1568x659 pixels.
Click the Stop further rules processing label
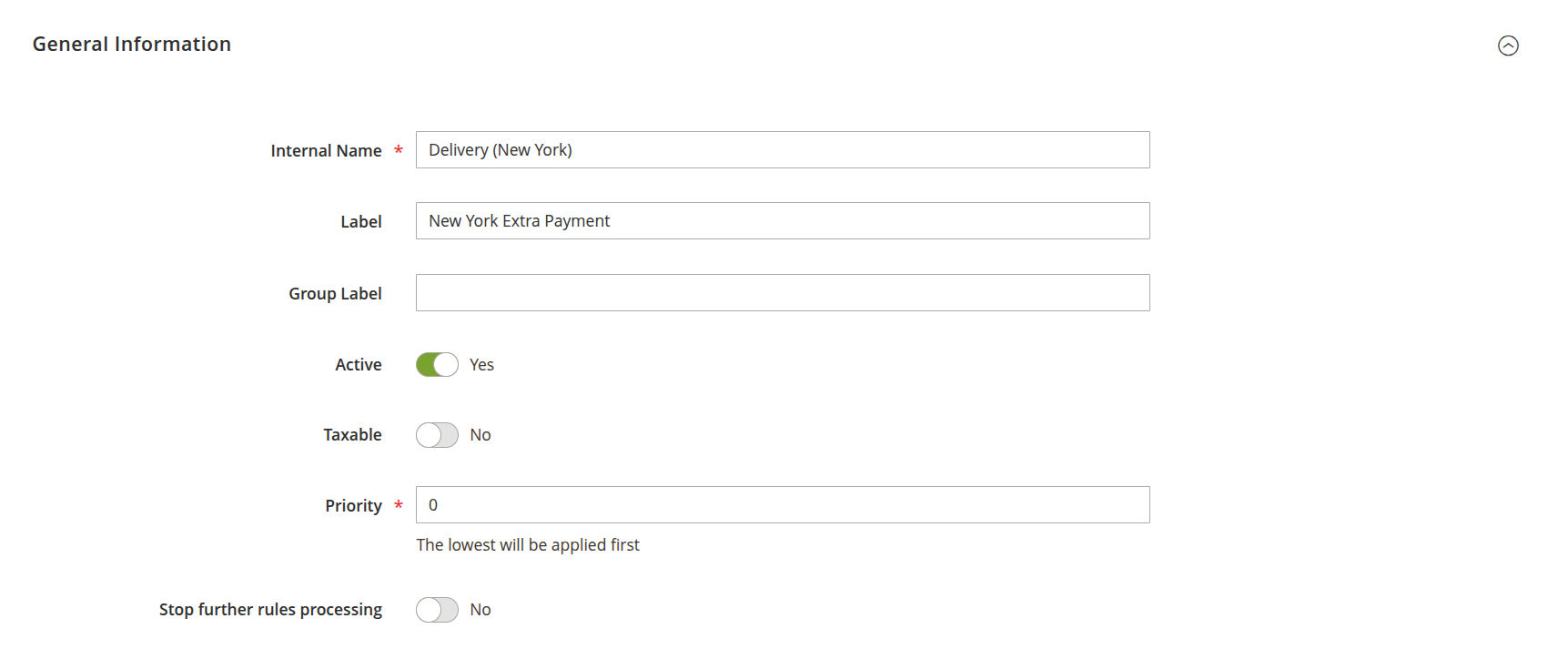point(270,610)
